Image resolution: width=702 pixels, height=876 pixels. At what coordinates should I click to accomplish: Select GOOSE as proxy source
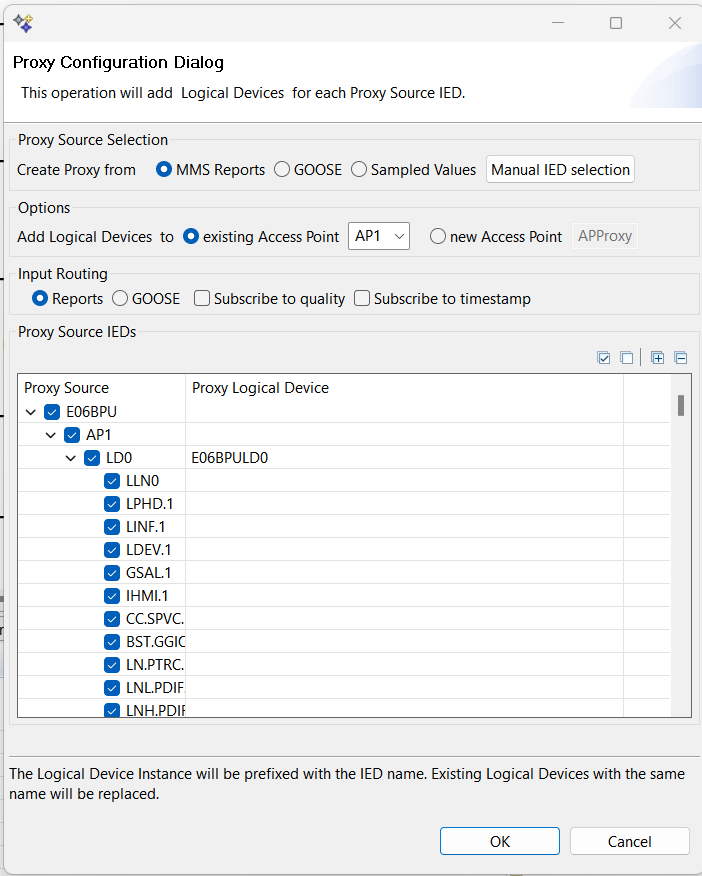(x=282, y=170)
